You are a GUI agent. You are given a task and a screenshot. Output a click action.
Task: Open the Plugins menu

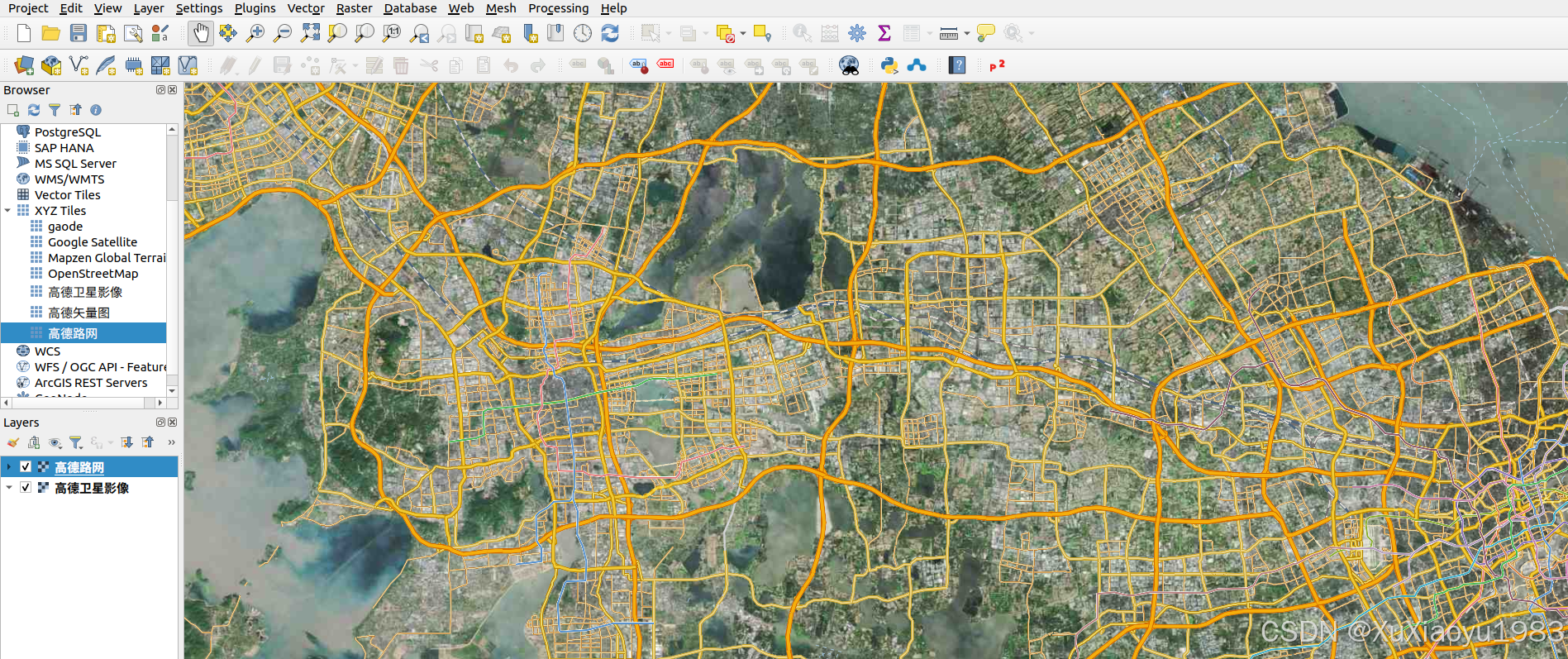(x=255, y=8)
